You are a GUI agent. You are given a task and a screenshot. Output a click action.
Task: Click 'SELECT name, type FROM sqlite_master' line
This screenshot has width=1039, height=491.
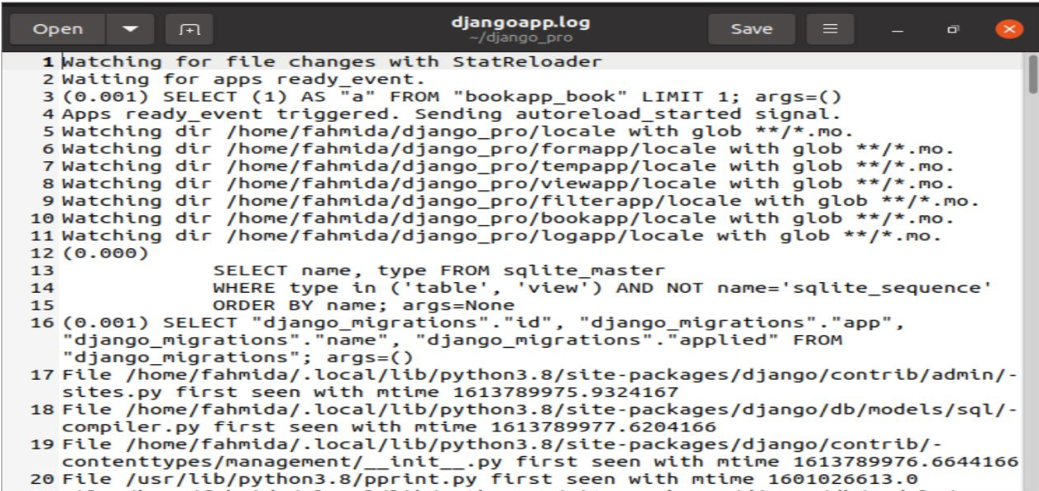(x=439, y=270)
